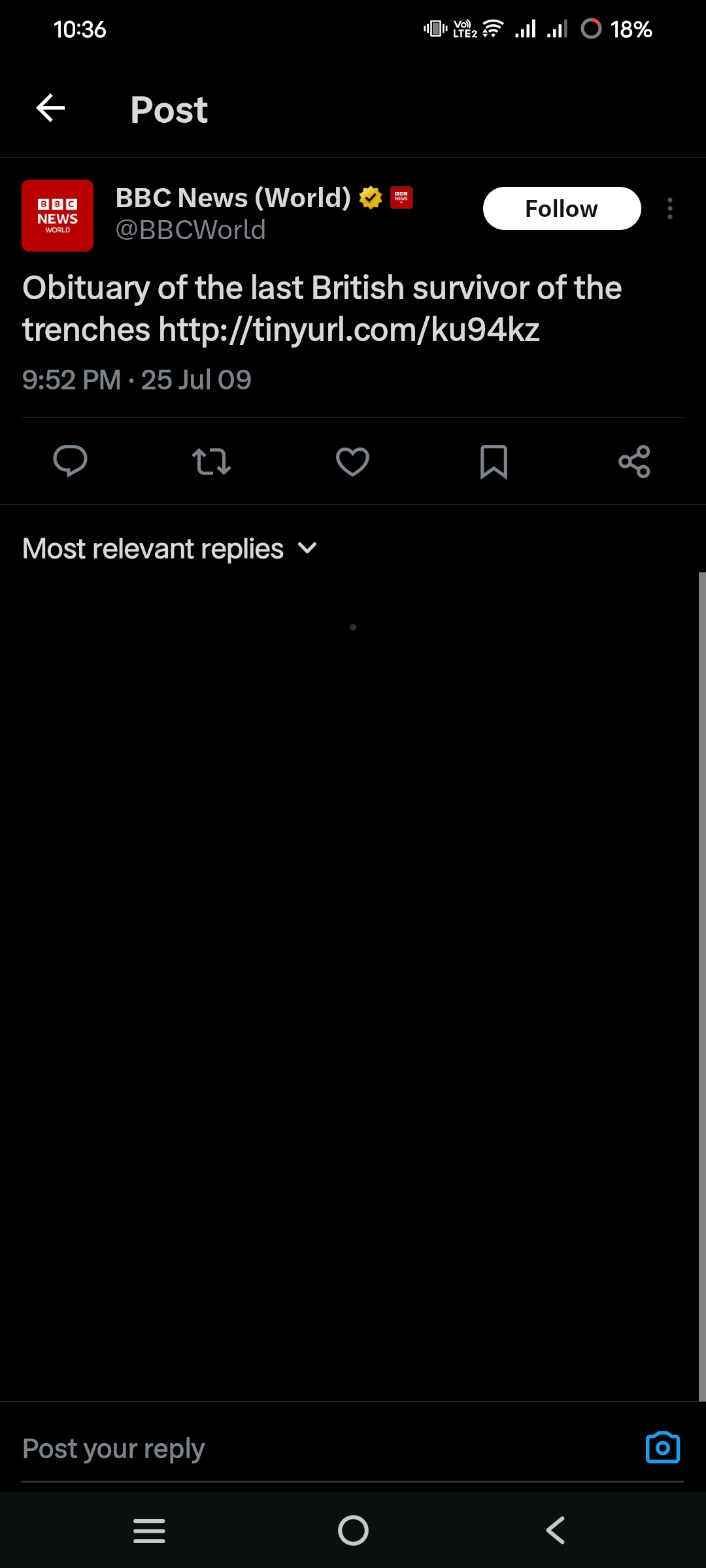Tap the BBC News affiliate badge

point(401,197)
